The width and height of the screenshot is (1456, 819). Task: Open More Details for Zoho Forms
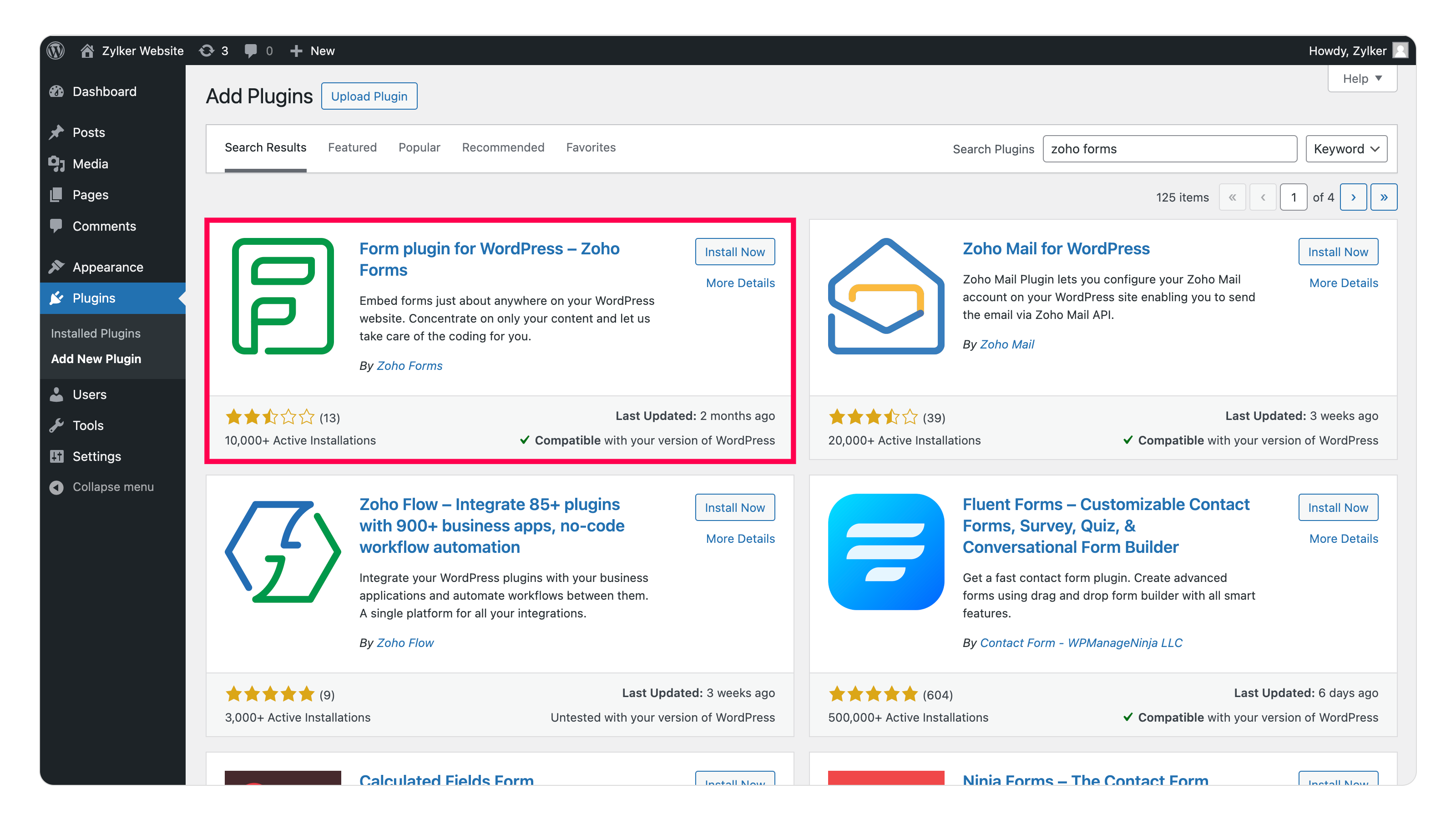(x=740, y=283)
